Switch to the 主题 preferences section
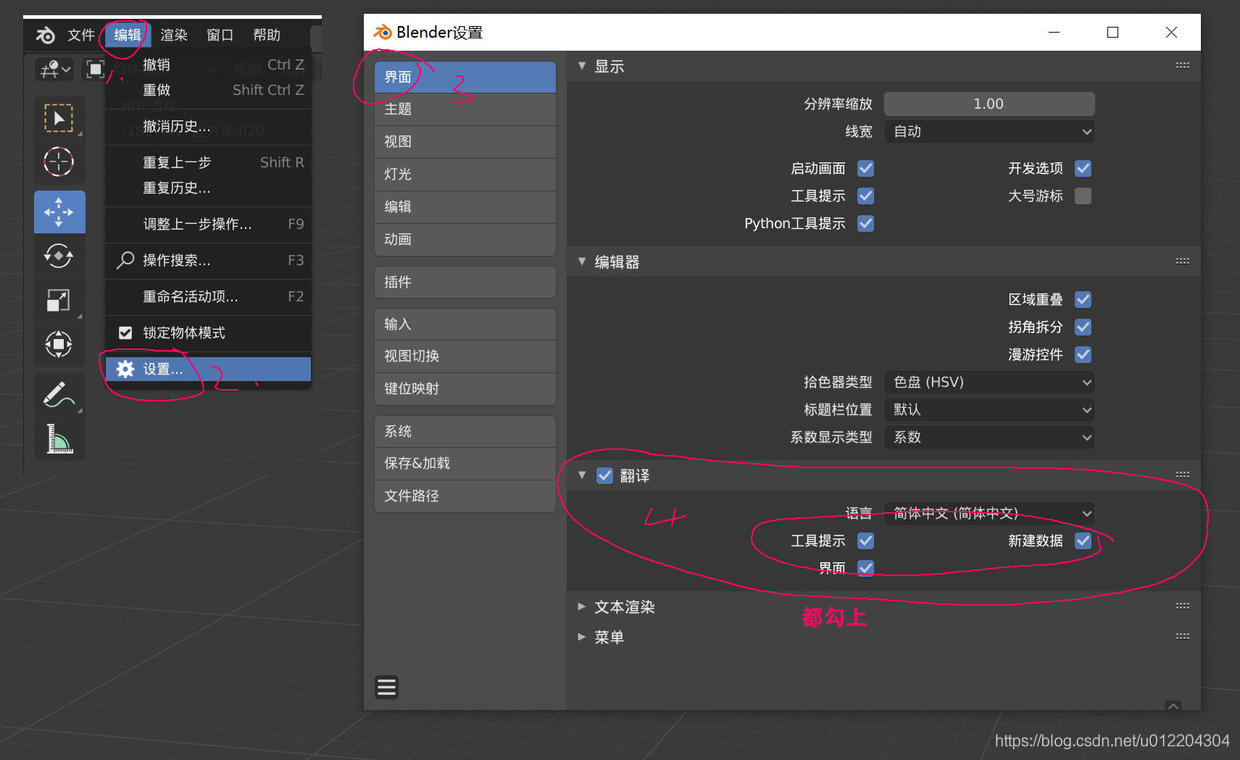 click(465, 109)
